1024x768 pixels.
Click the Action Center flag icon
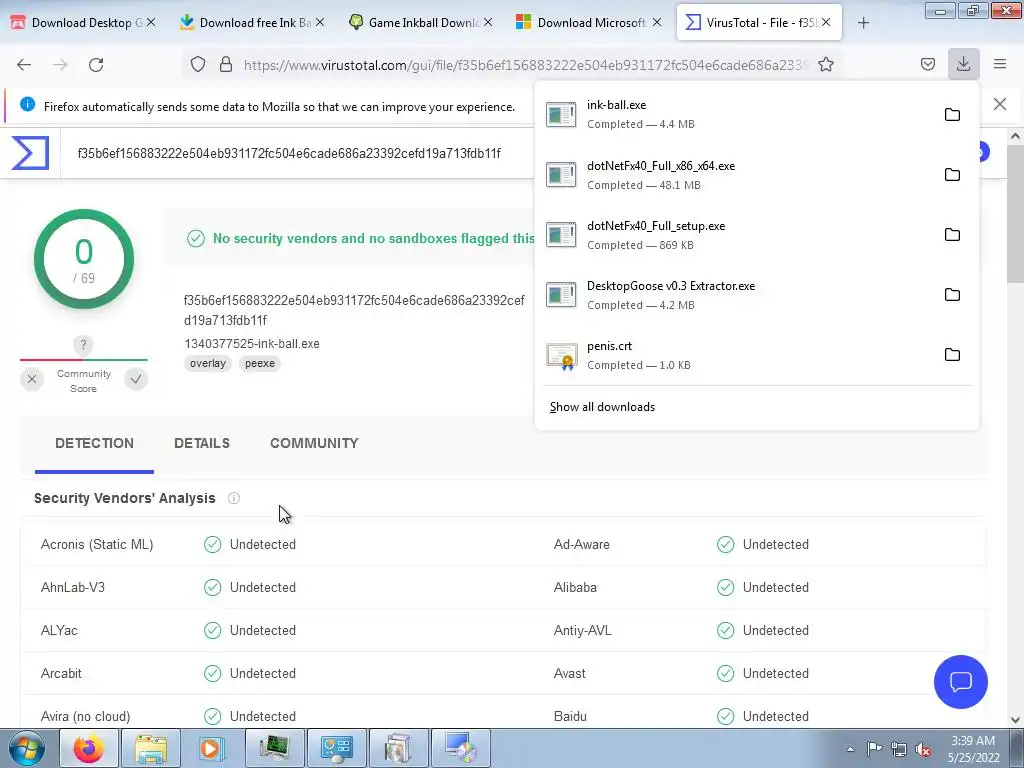tap(874, 749)
